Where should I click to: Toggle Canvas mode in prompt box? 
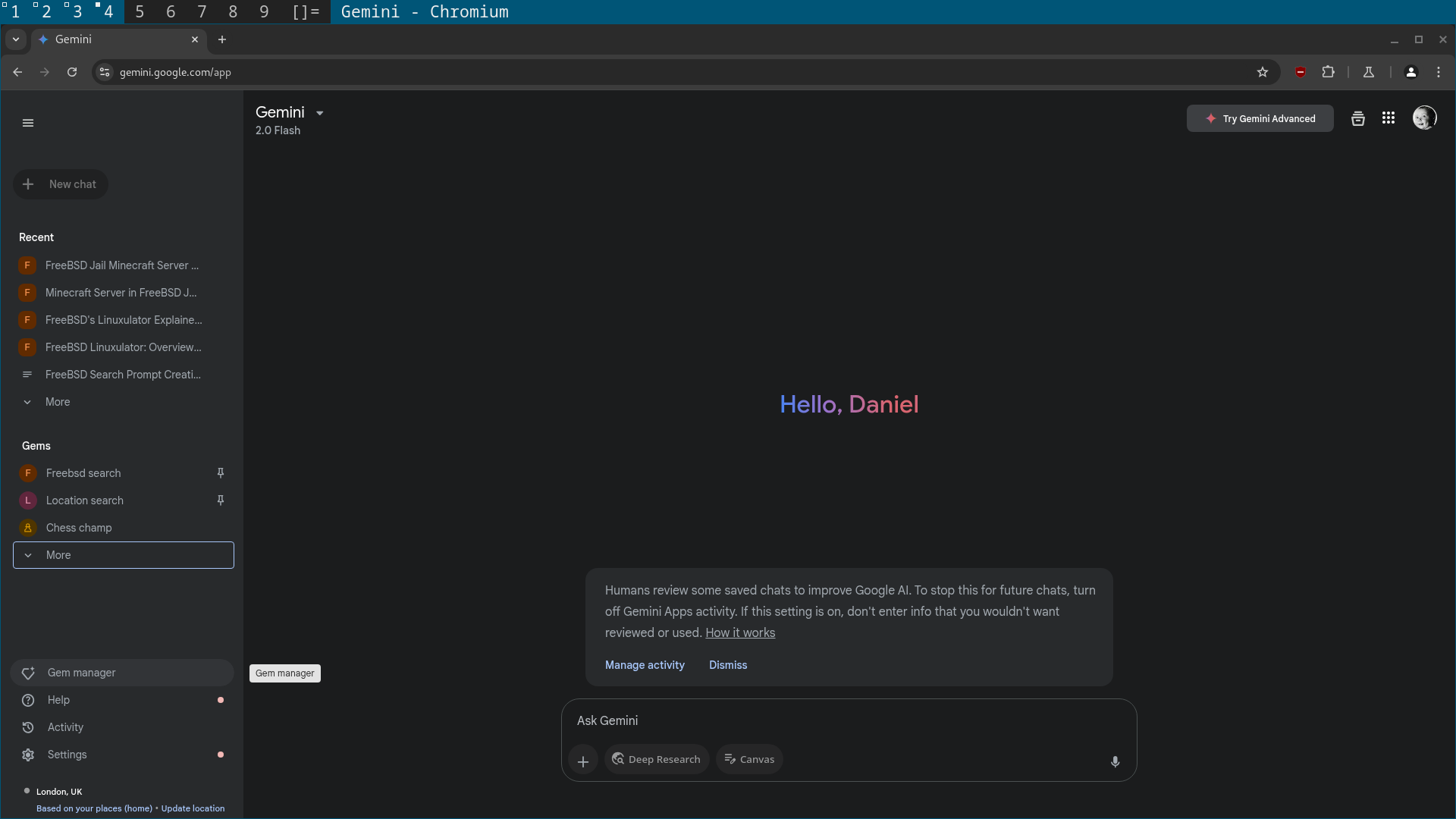pos(749,759)
